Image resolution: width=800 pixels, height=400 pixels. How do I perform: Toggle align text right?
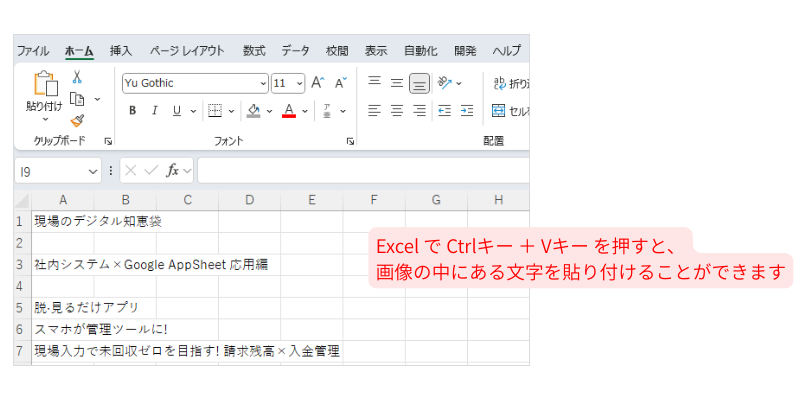click(x=419, y=110)
